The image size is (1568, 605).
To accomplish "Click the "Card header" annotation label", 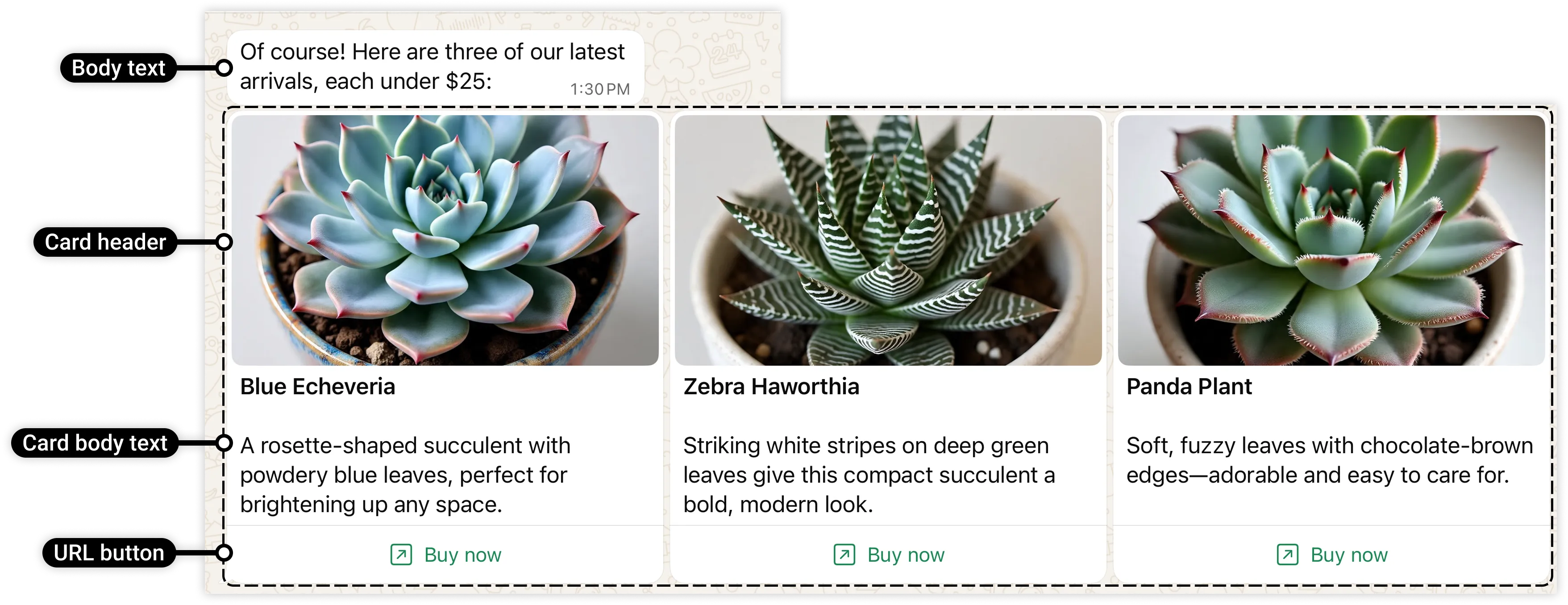I will pyautogui.click(x=105, y=242).
